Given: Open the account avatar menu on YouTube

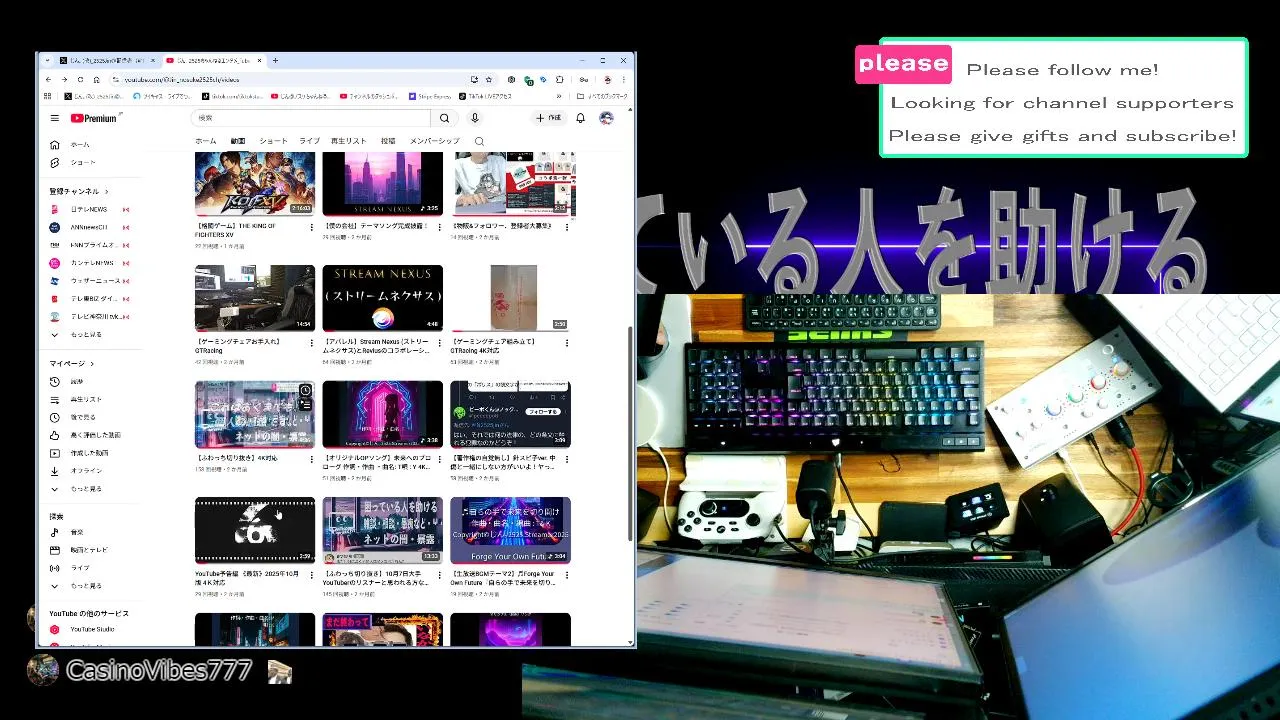Looking at the screenshot, I should pos(606,118).
